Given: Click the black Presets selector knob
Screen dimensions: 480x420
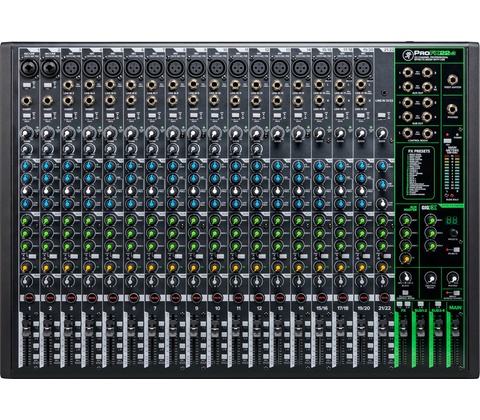Looking at the screenshot, I should pos(453,233).
